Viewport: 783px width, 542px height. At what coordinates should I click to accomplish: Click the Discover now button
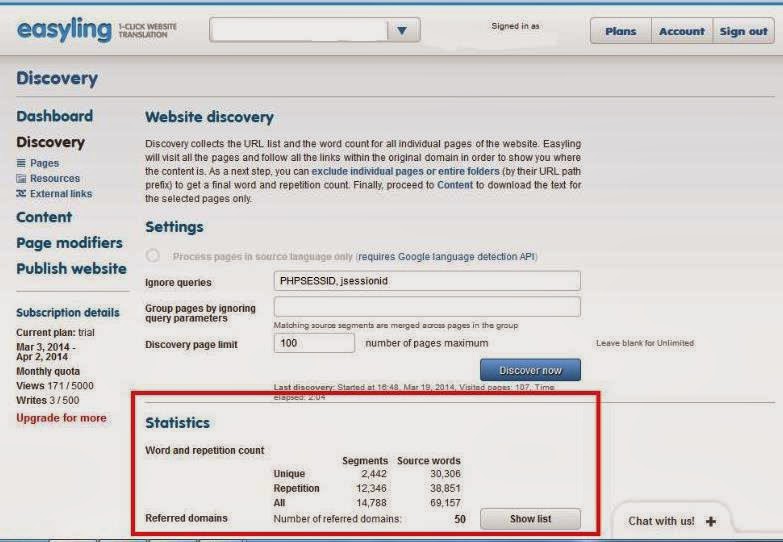[530, 370]
